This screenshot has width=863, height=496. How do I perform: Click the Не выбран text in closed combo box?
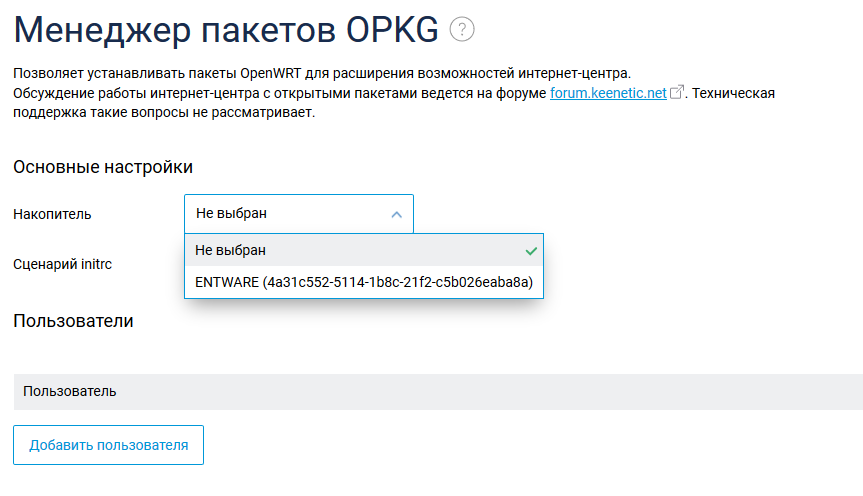point(231,214)
